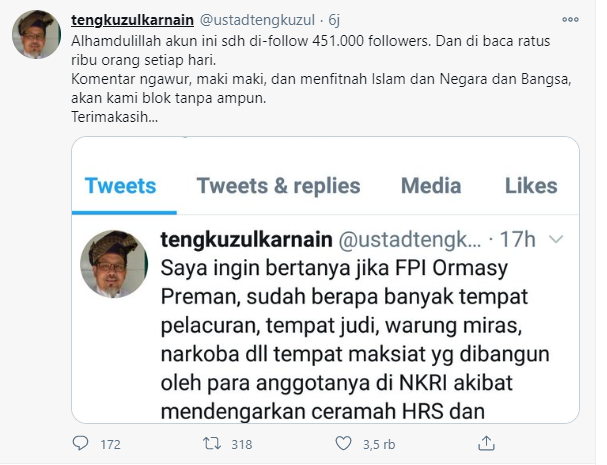Screen dimensions: 607x465
Task: View the 318 retweets count
Action: pyautogui.click(x=242, y=444)
